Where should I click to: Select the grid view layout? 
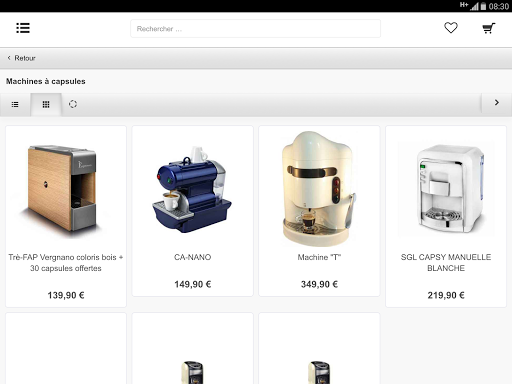(46, 104)
